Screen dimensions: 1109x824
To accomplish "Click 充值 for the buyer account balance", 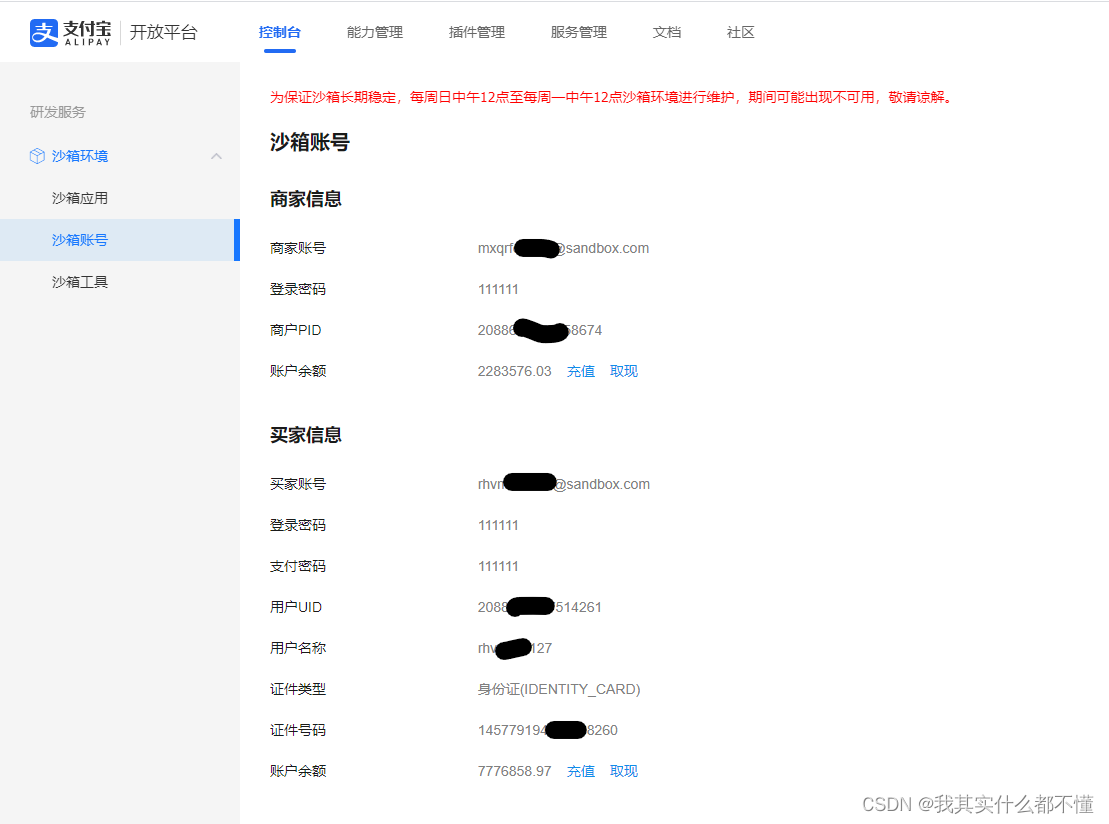I will [581, 771].
